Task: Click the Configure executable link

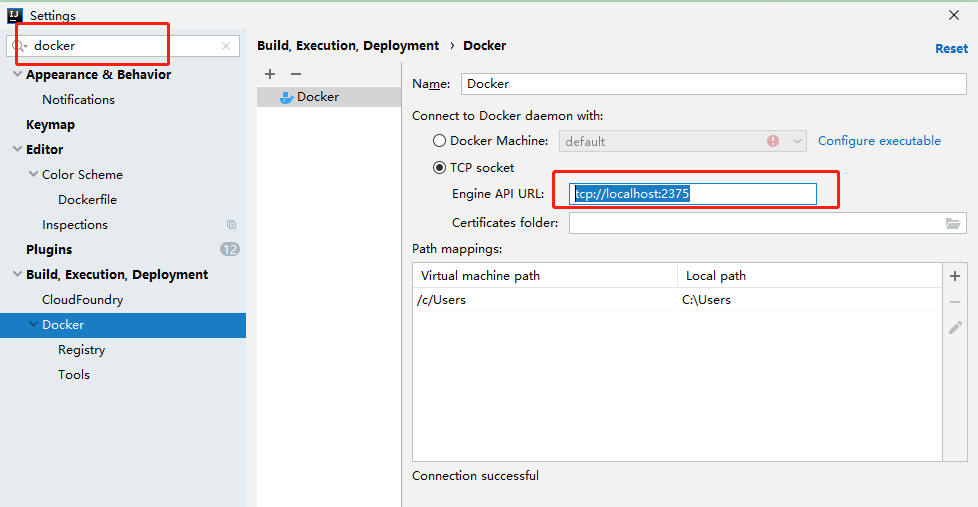Action: click(x=879, y=141)
